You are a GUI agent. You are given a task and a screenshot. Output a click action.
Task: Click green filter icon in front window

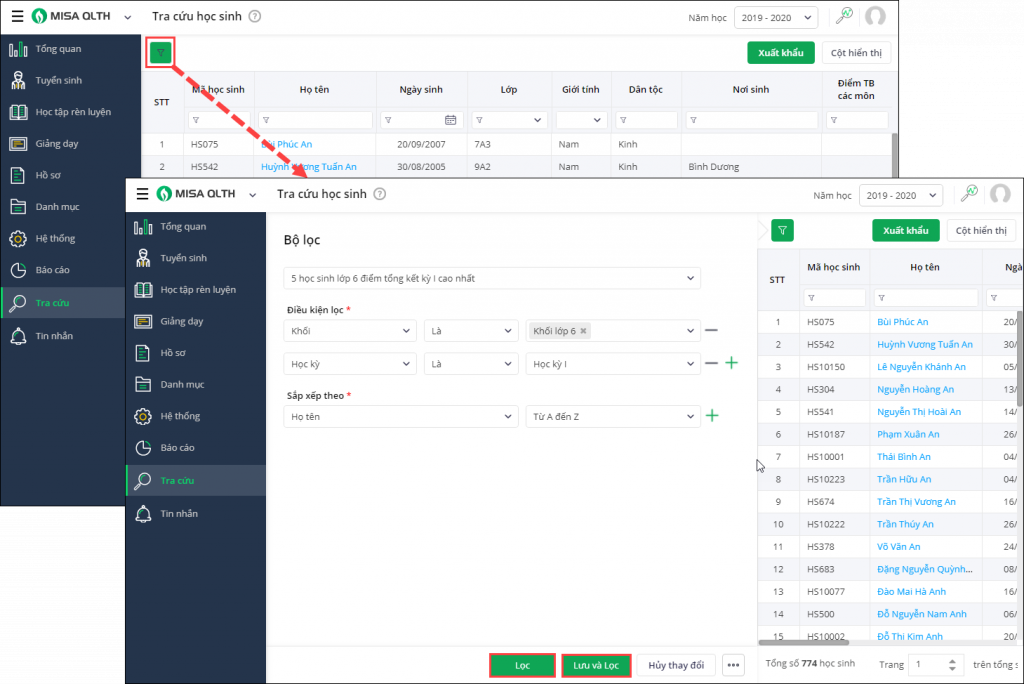click(x=782, y=230)
